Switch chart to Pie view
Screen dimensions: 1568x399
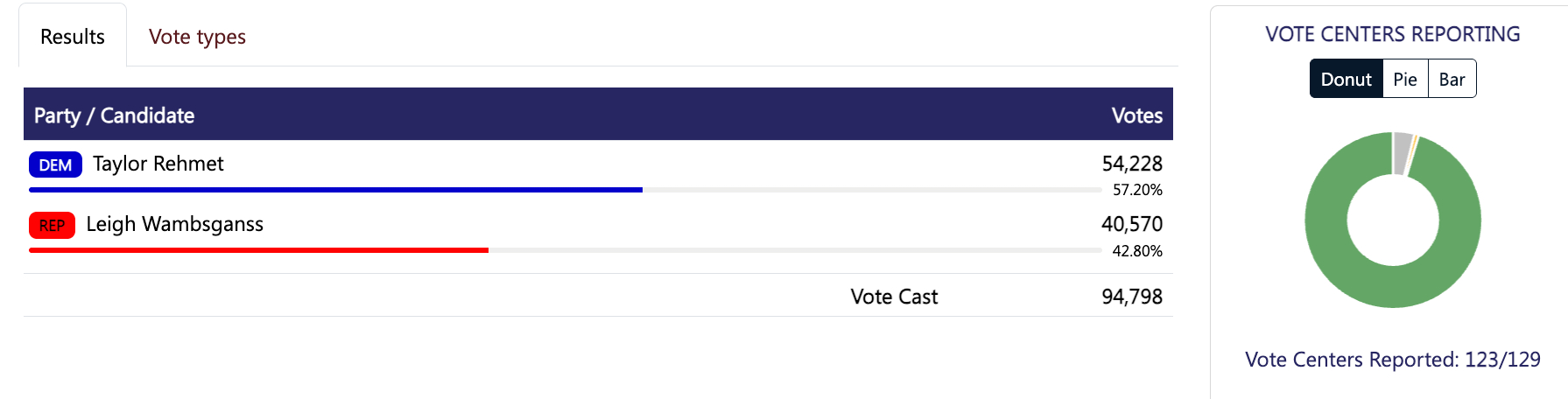tap(1405, 80)
